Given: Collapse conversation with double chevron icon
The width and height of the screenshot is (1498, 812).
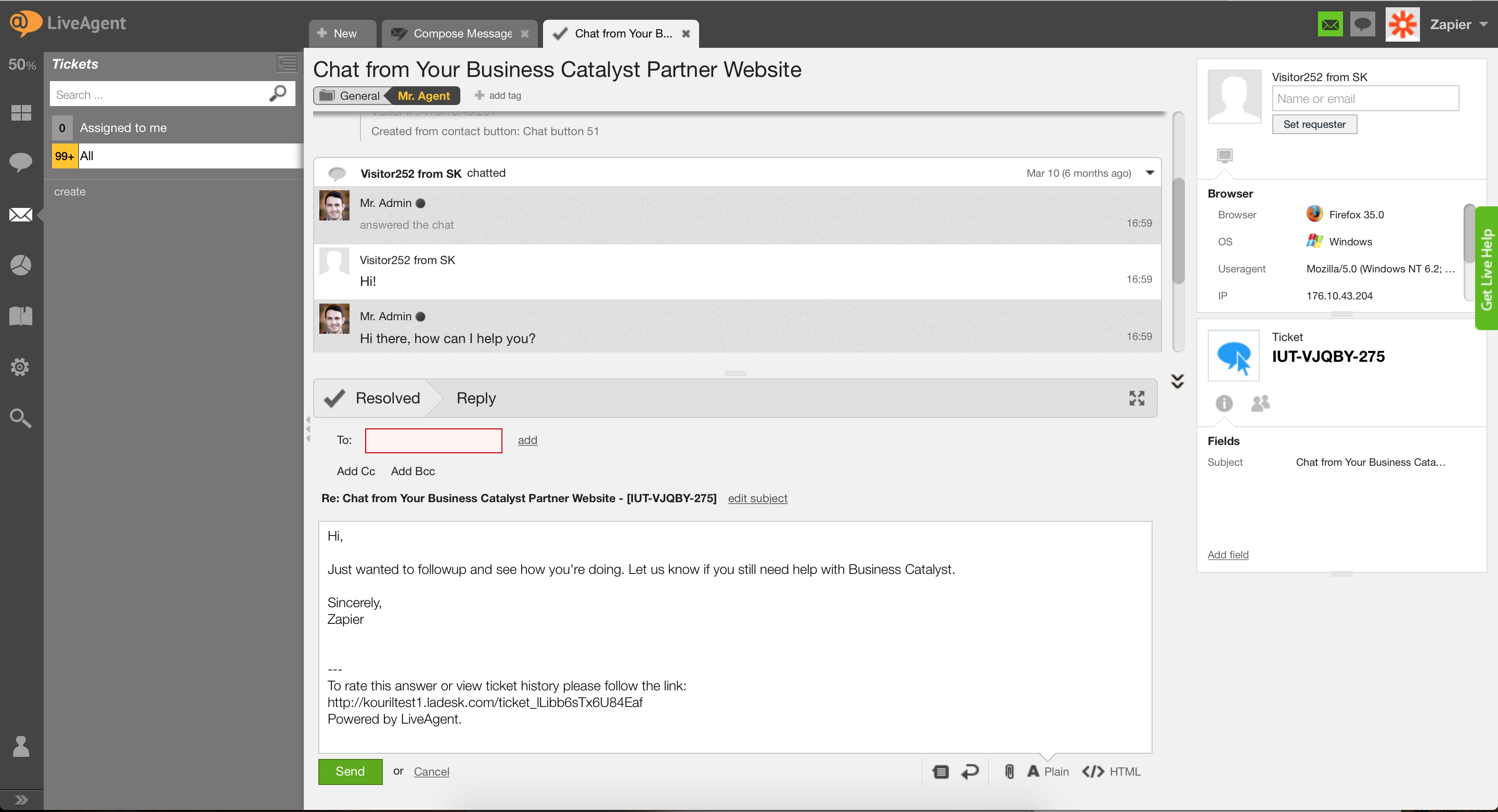Looking at the screenshot, I should pos(1178,381).
